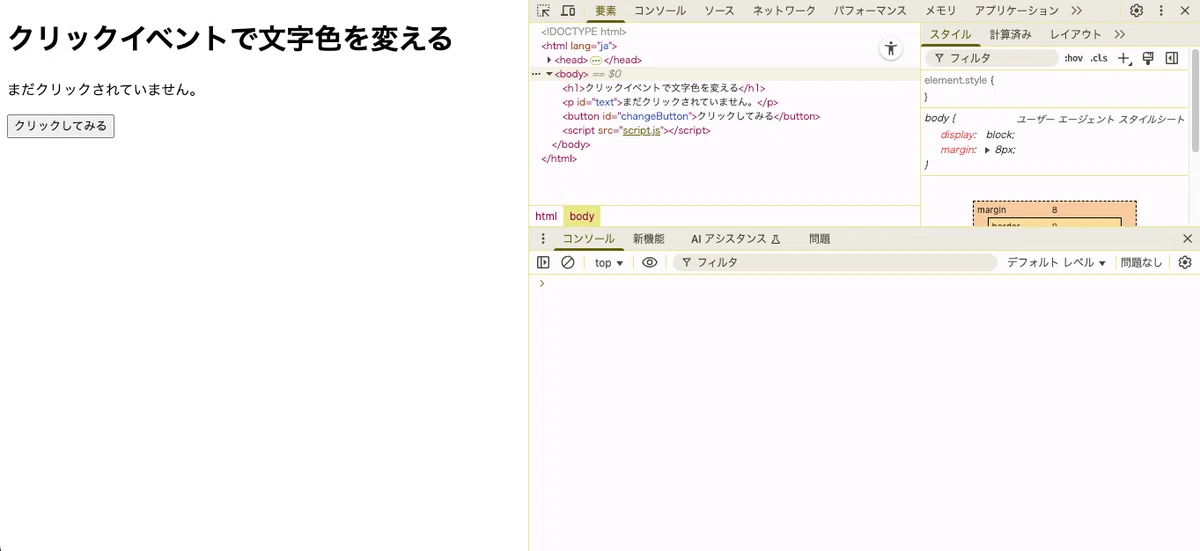
Task: Open the ネットワーク tab
Action: [784, 11]
